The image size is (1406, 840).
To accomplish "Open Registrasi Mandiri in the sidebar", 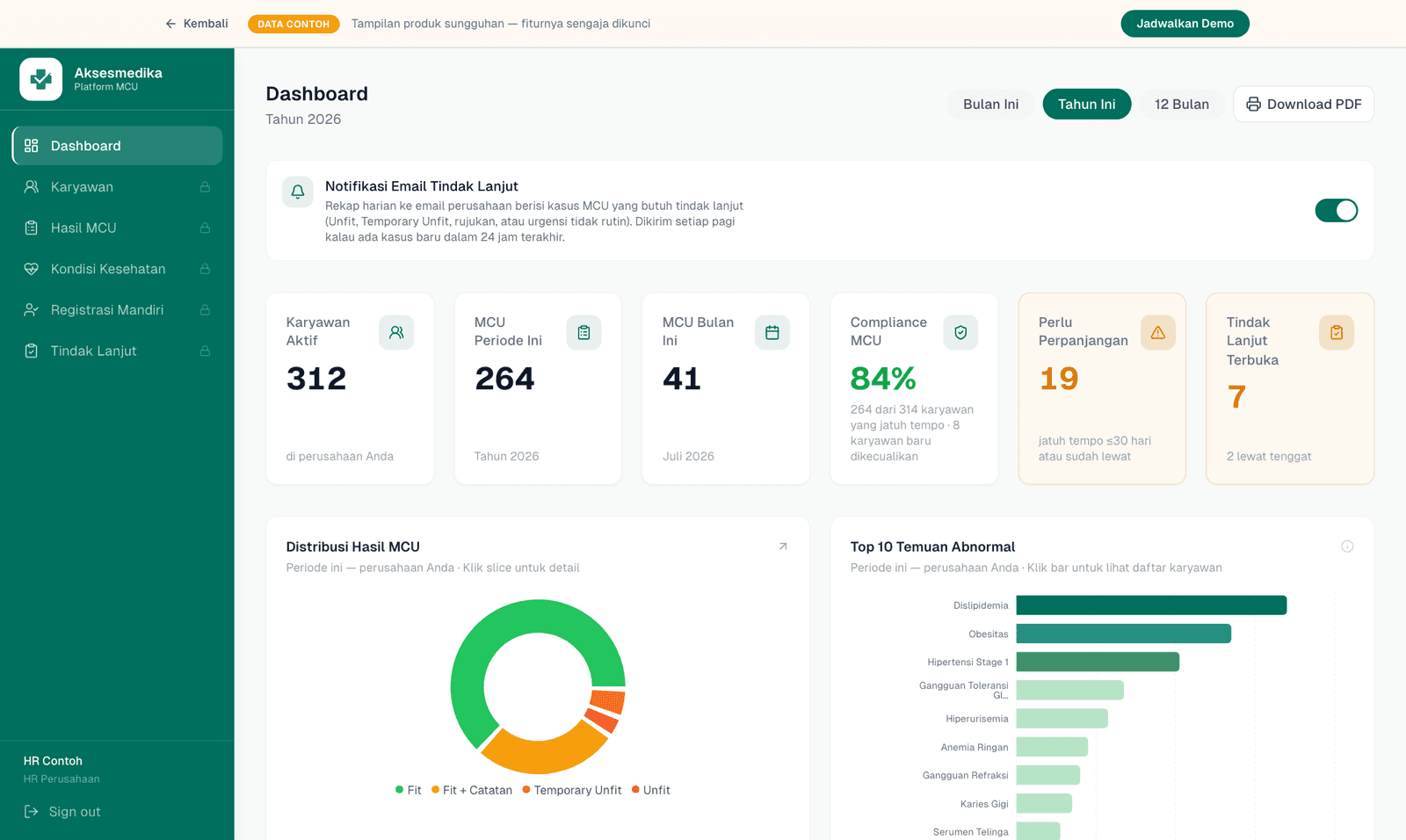I will pyautogui.click(x=117, y=310).
